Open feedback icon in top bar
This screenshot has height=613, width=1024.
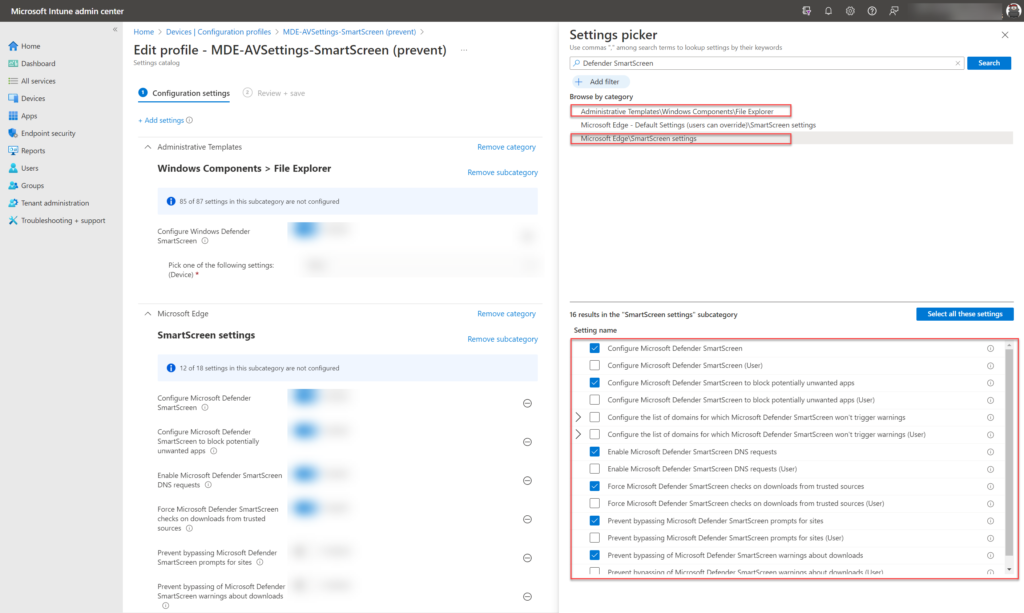pyautogui.click(x=894, y=11)
